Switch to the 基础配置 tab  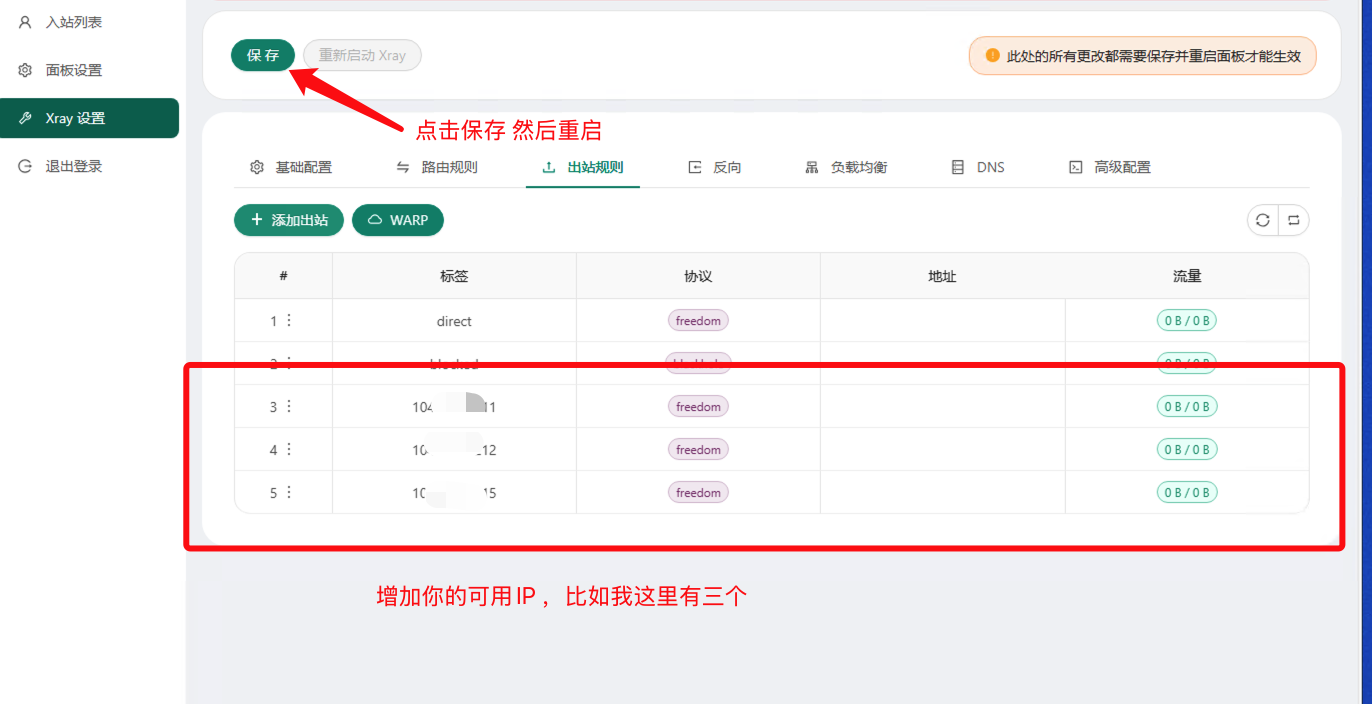pyautogui.click(x=291, y=167)
